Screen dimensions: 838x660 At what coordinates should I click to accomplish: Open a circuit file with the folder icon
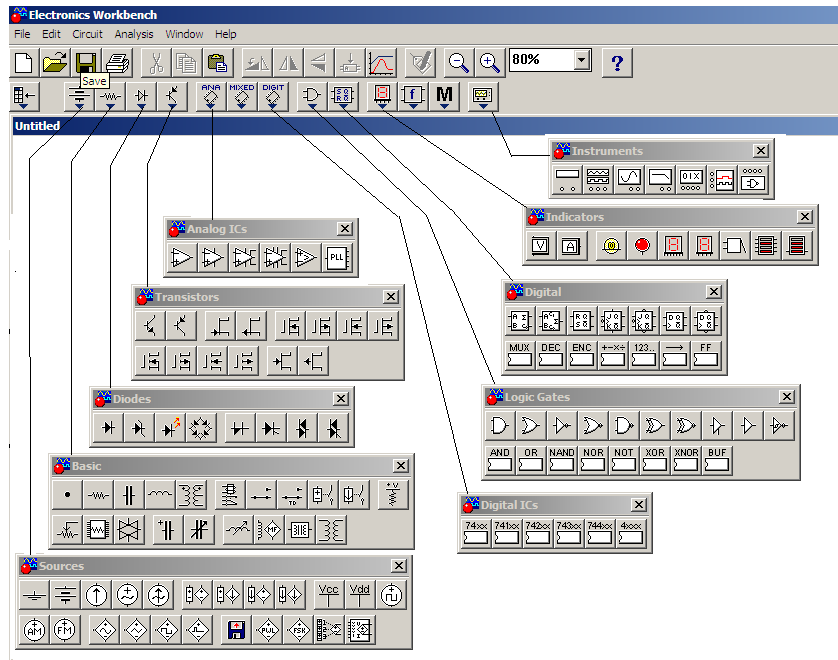point(55,63)
